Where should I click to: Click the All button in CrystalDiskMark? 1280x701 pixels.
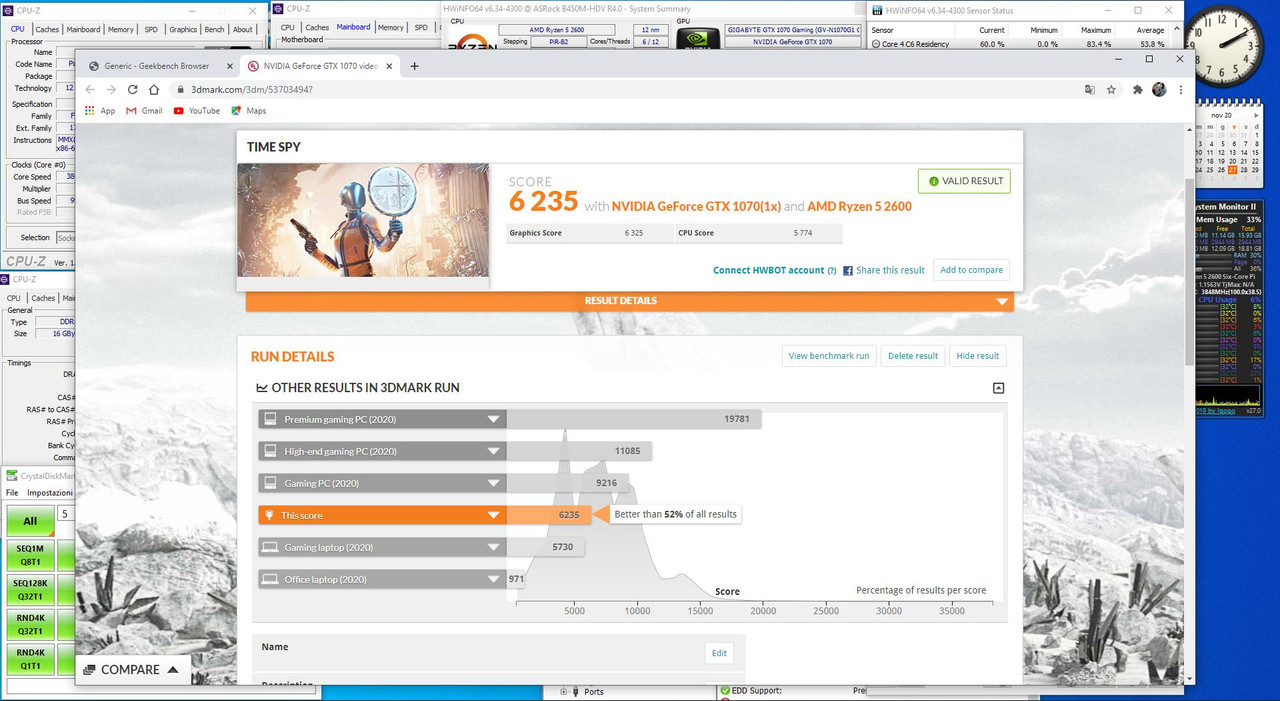pos(30,521)
